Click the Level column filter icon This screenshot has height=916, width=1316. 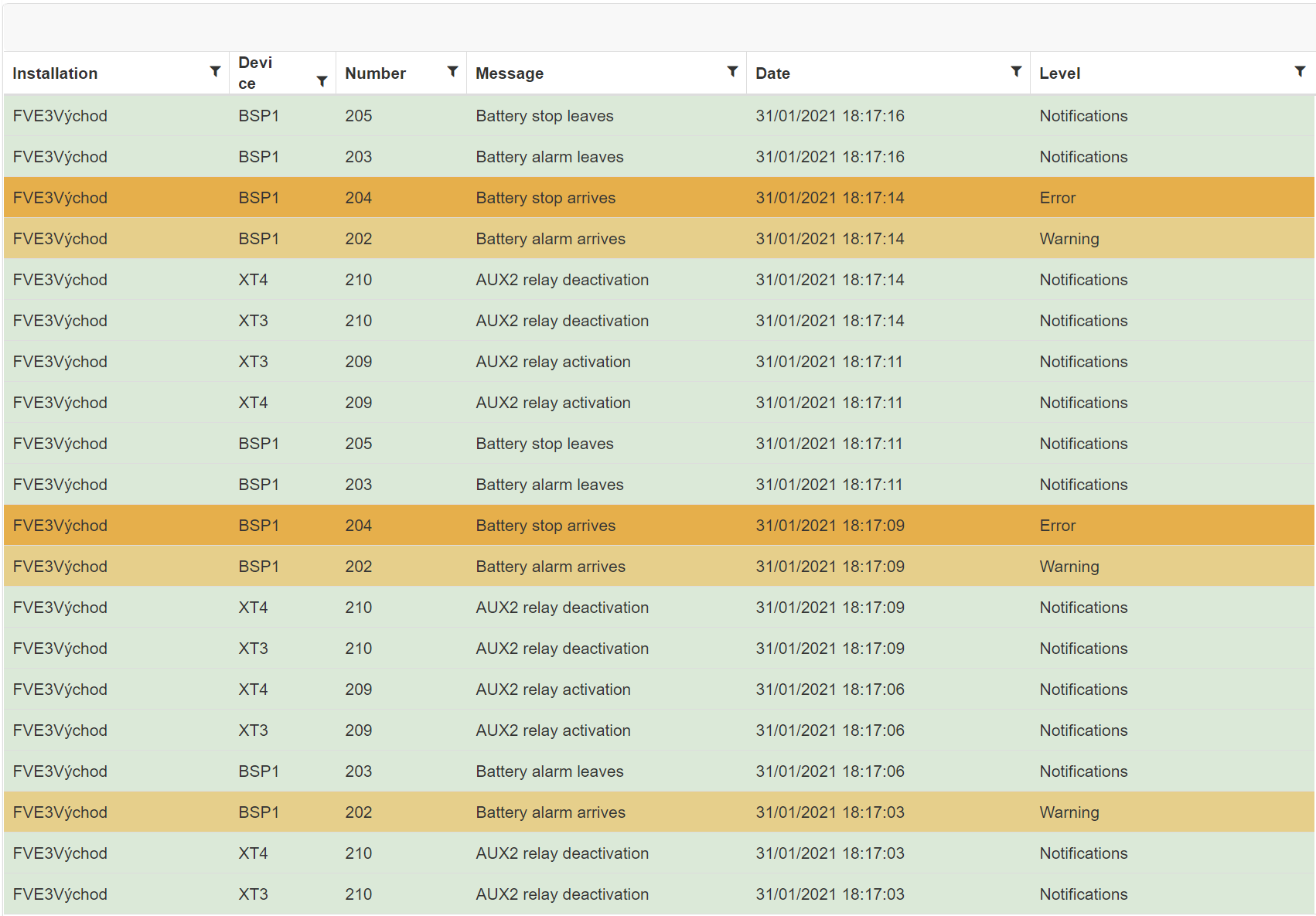(1300, 71)
